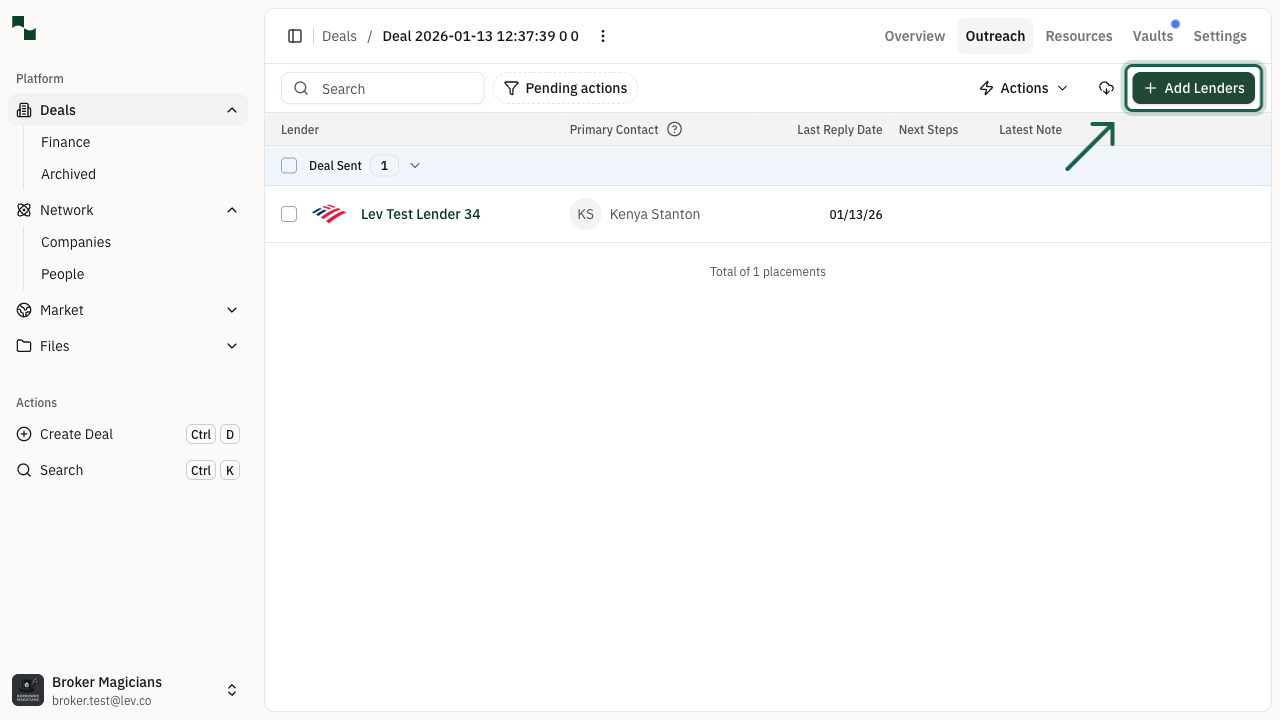Expand the workspace switcher for Broker Magicians
The image size is (1280, 720).
232,690
